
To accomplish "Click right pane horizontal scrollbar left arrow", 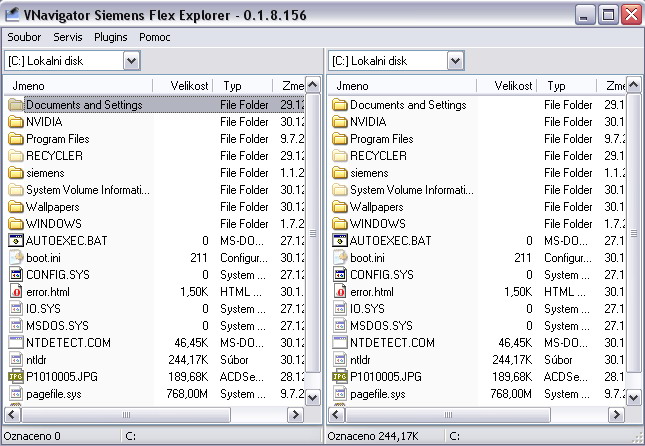I will click(x=336, y=415).
